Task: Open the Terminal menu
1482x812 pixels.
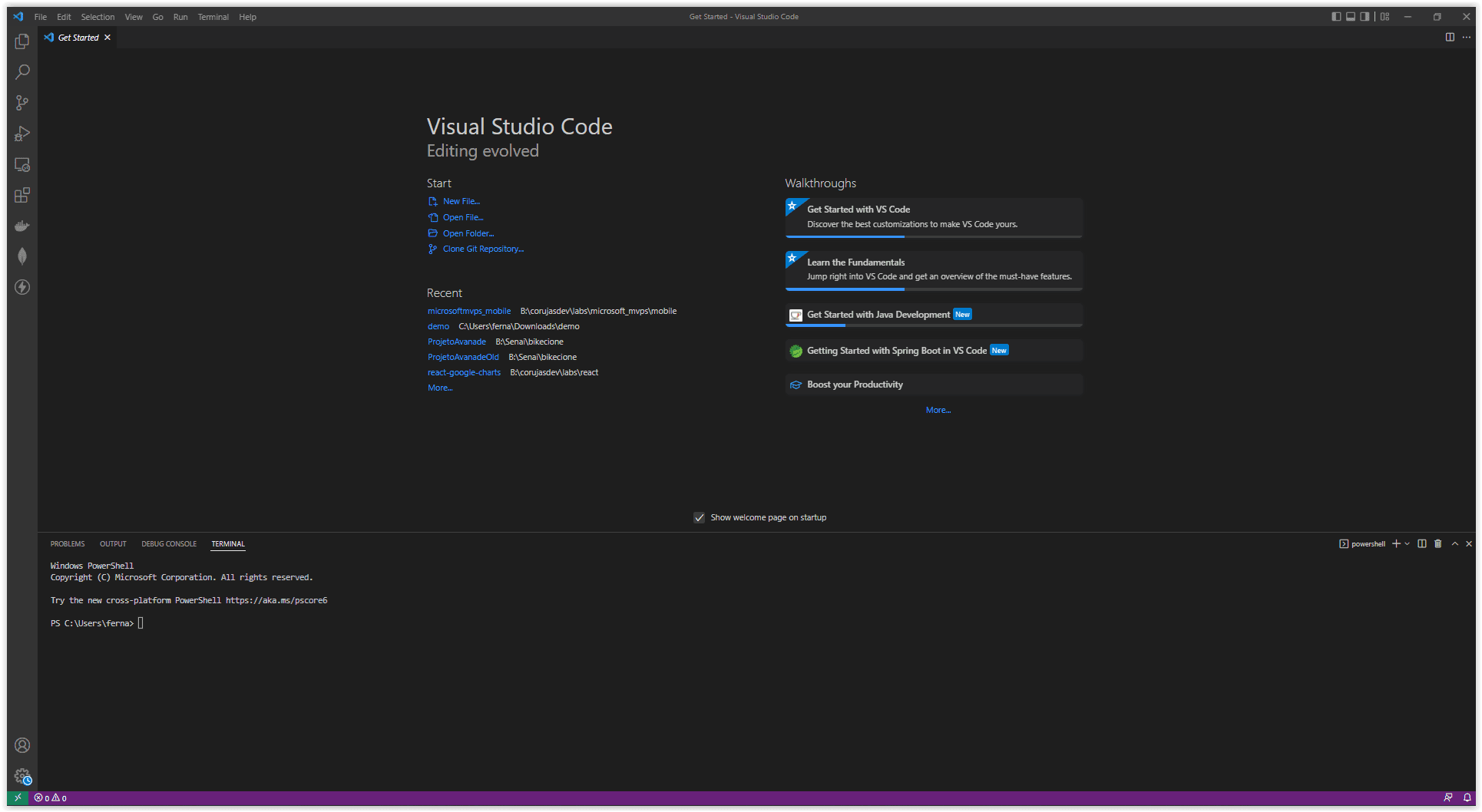Action: (x=213, y=17)
